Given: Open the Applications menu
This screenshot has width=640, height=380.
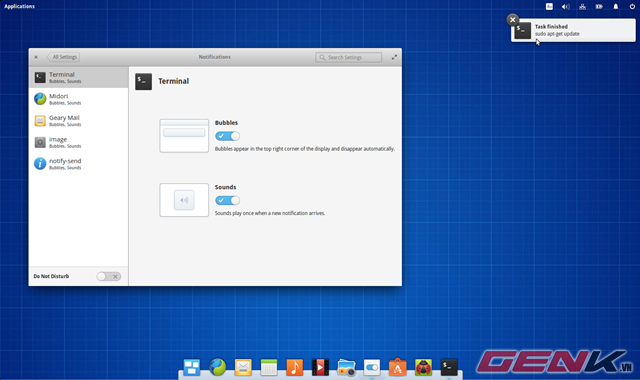Looking at the screenshot, I should (x=20, y=6).
